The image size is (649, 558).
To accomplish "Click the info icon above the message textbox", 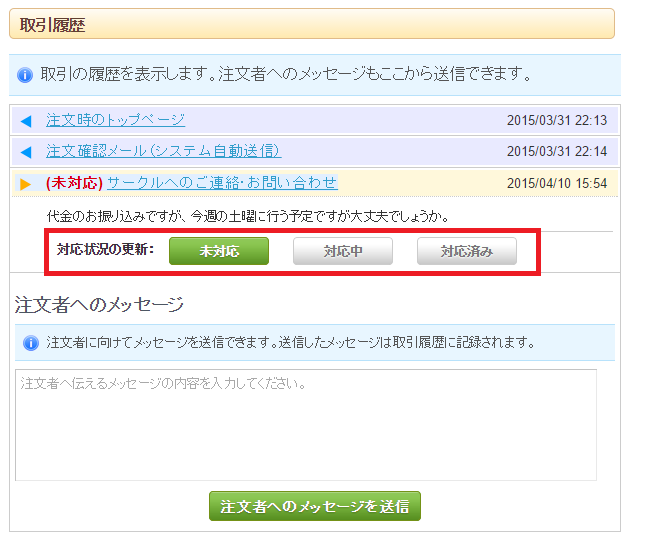I will coord(30,343).
